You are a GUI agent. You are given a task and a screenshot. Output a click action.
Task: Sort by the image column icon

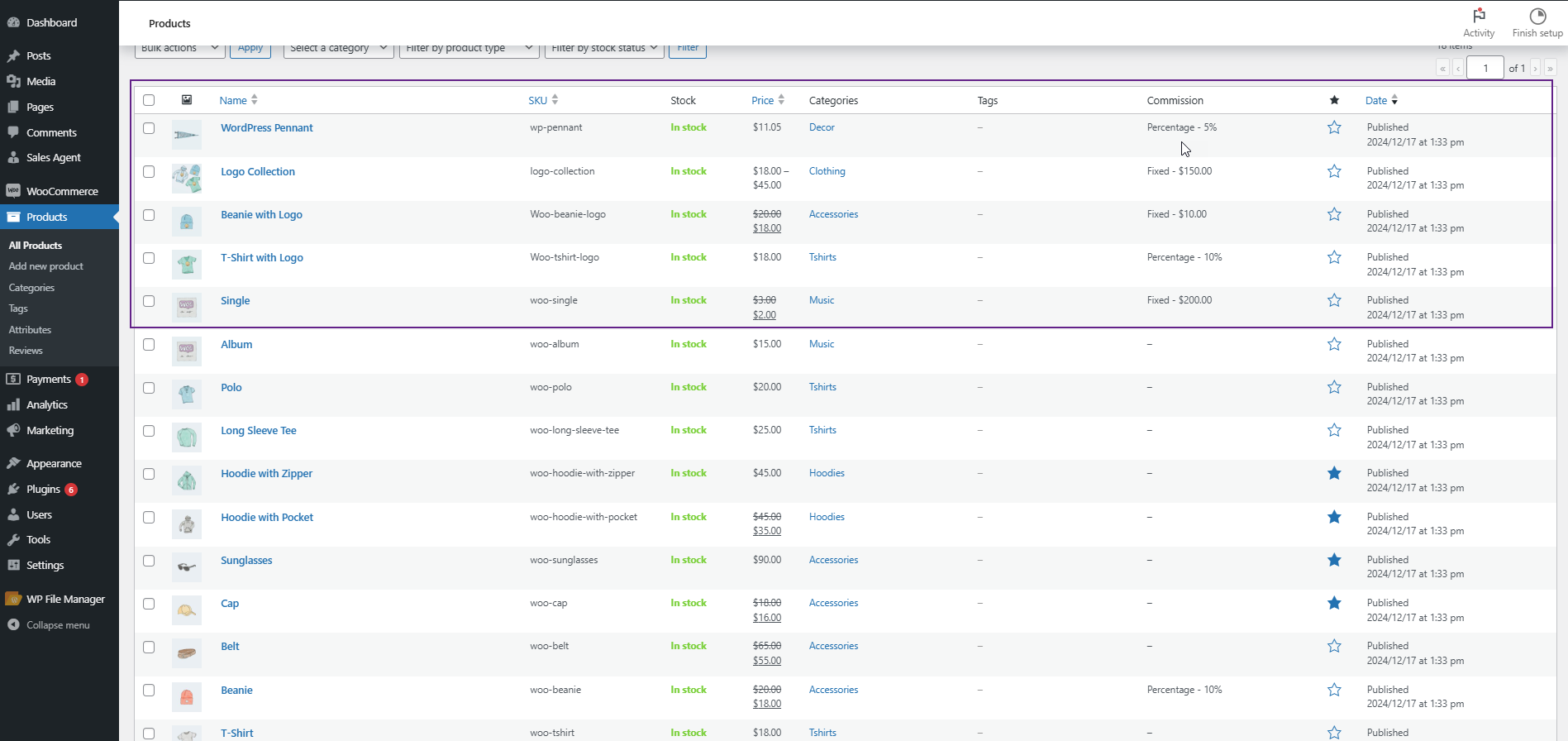187,100
